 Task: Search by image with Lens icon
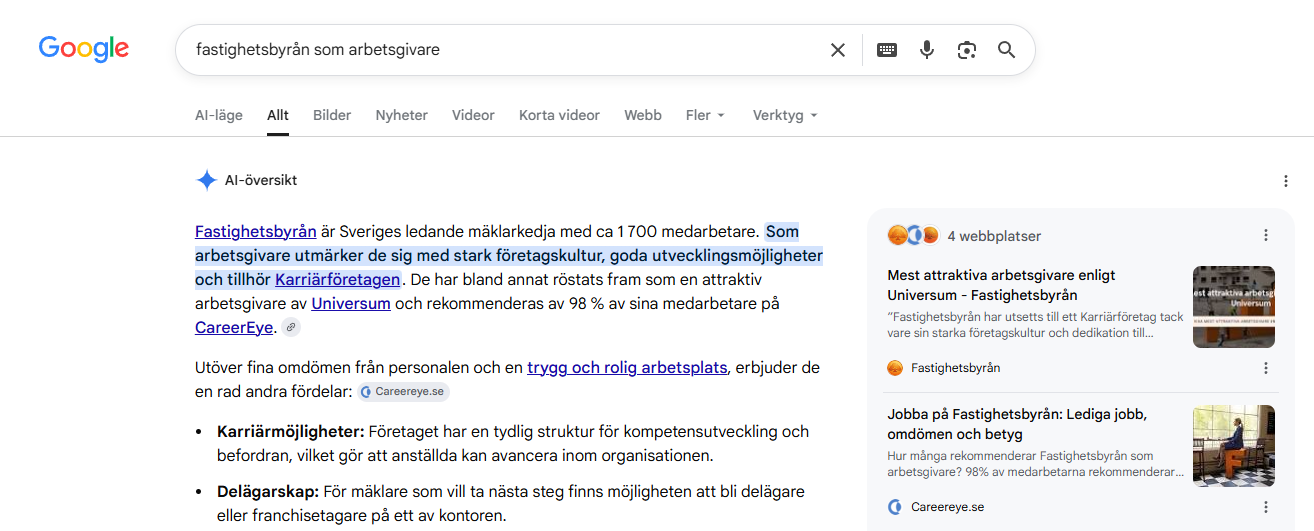[966, 50]
